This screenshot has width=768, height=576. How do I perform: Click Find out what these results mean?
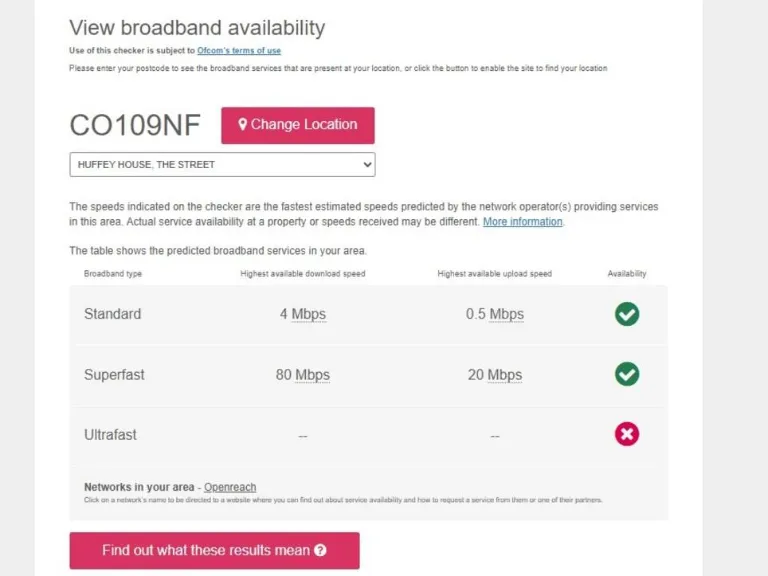coord(214,550)
